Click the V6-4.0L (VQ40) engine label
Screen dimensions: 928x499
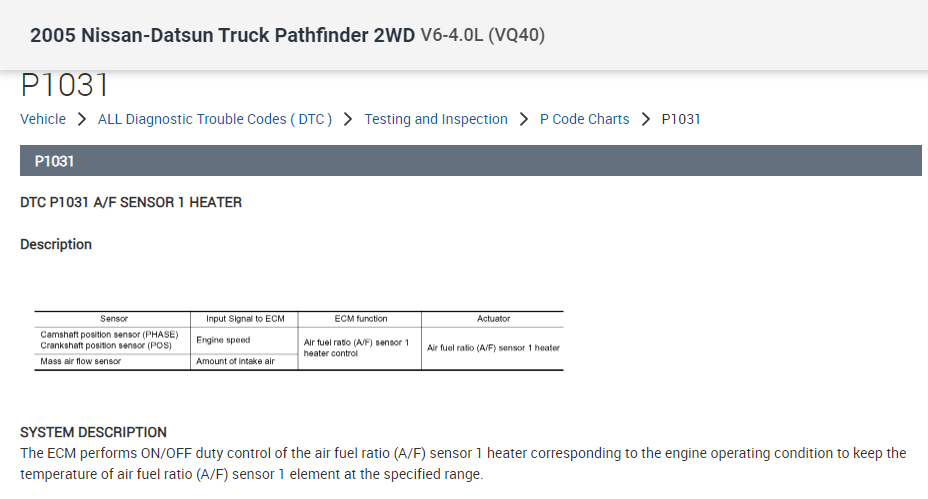point(483,35)
